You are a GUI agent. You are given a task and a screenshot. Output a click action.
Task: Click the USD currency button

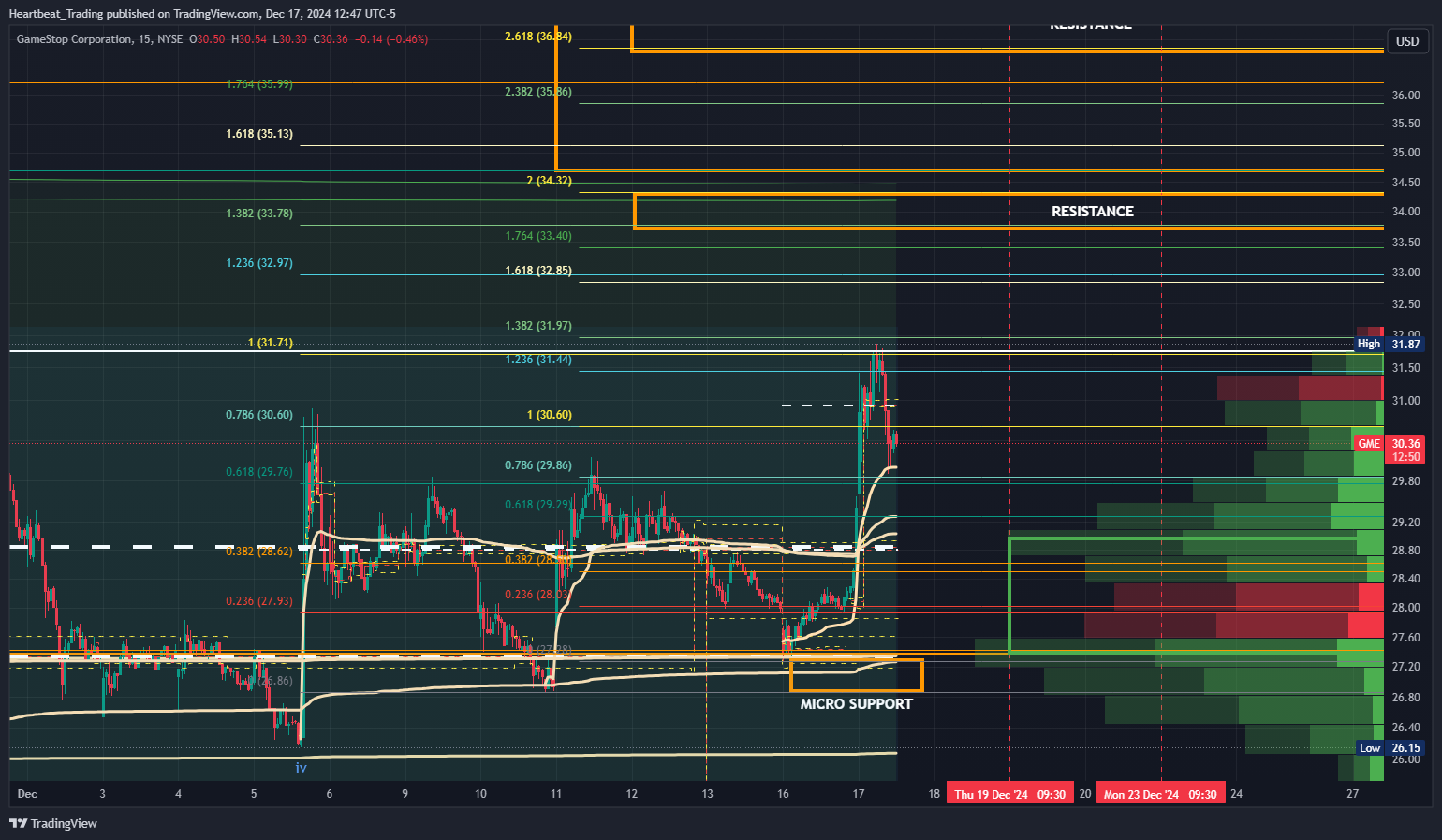(1407, 41)
